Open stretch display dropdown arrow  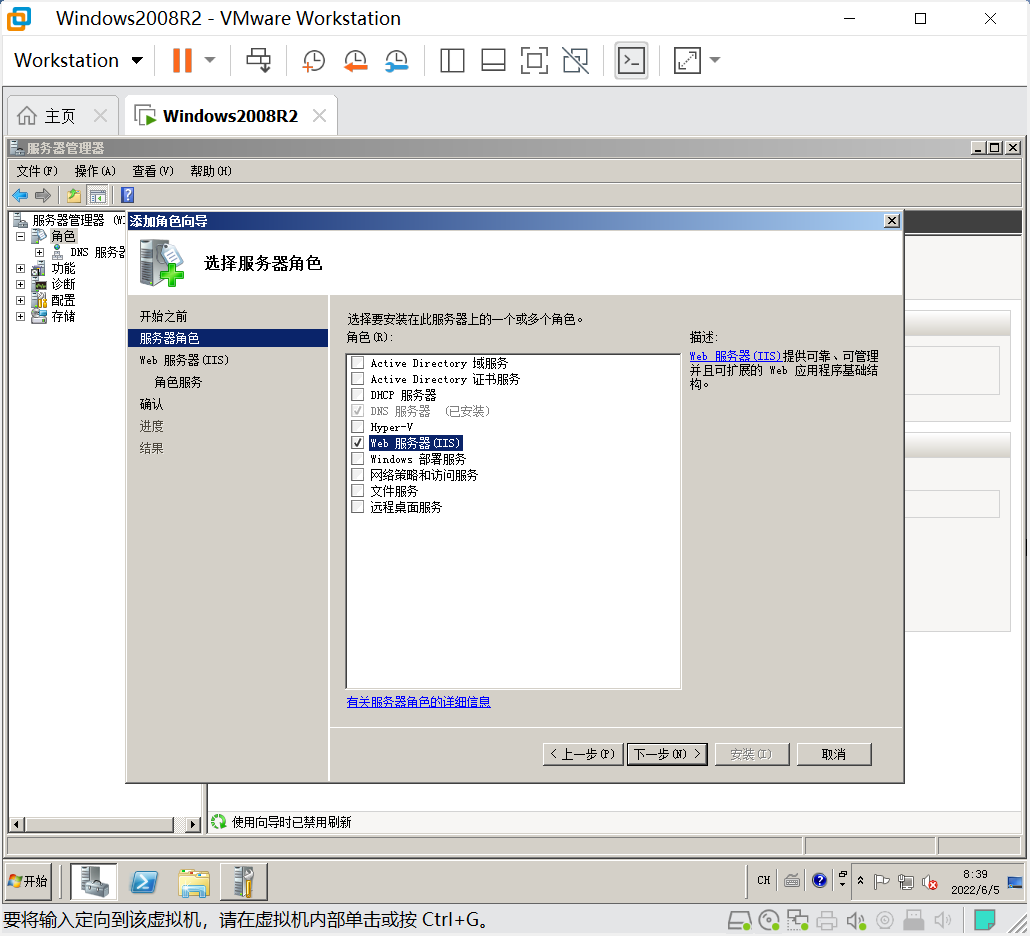pyautogui.click(x=715, y=60)
